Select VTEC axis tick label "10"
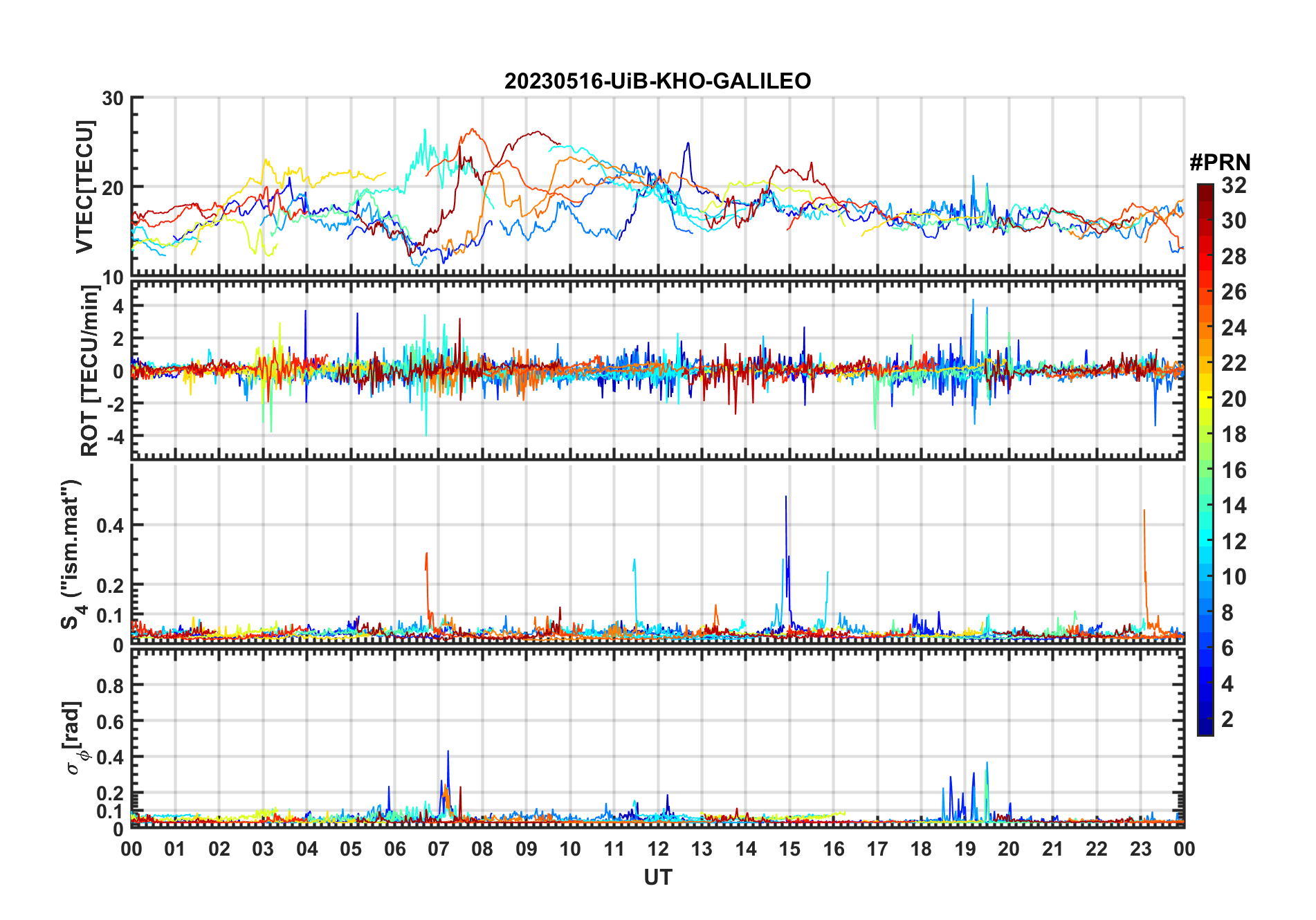Viewport: 1316px width, 920px height. pyautogui.click(x=113, y=277)
